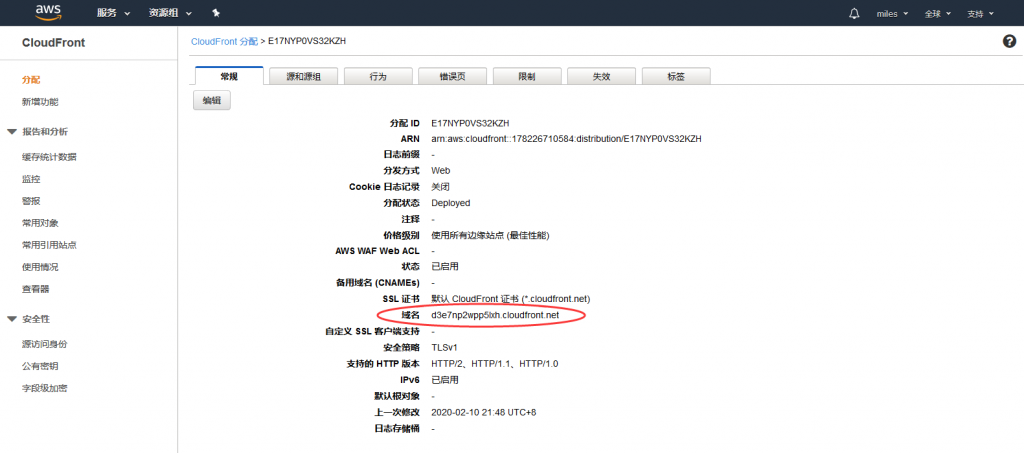This screenshot has width=1024, height=453.
Task: Open 字段级加密 in the sidebar
Action: click(44, 388)
